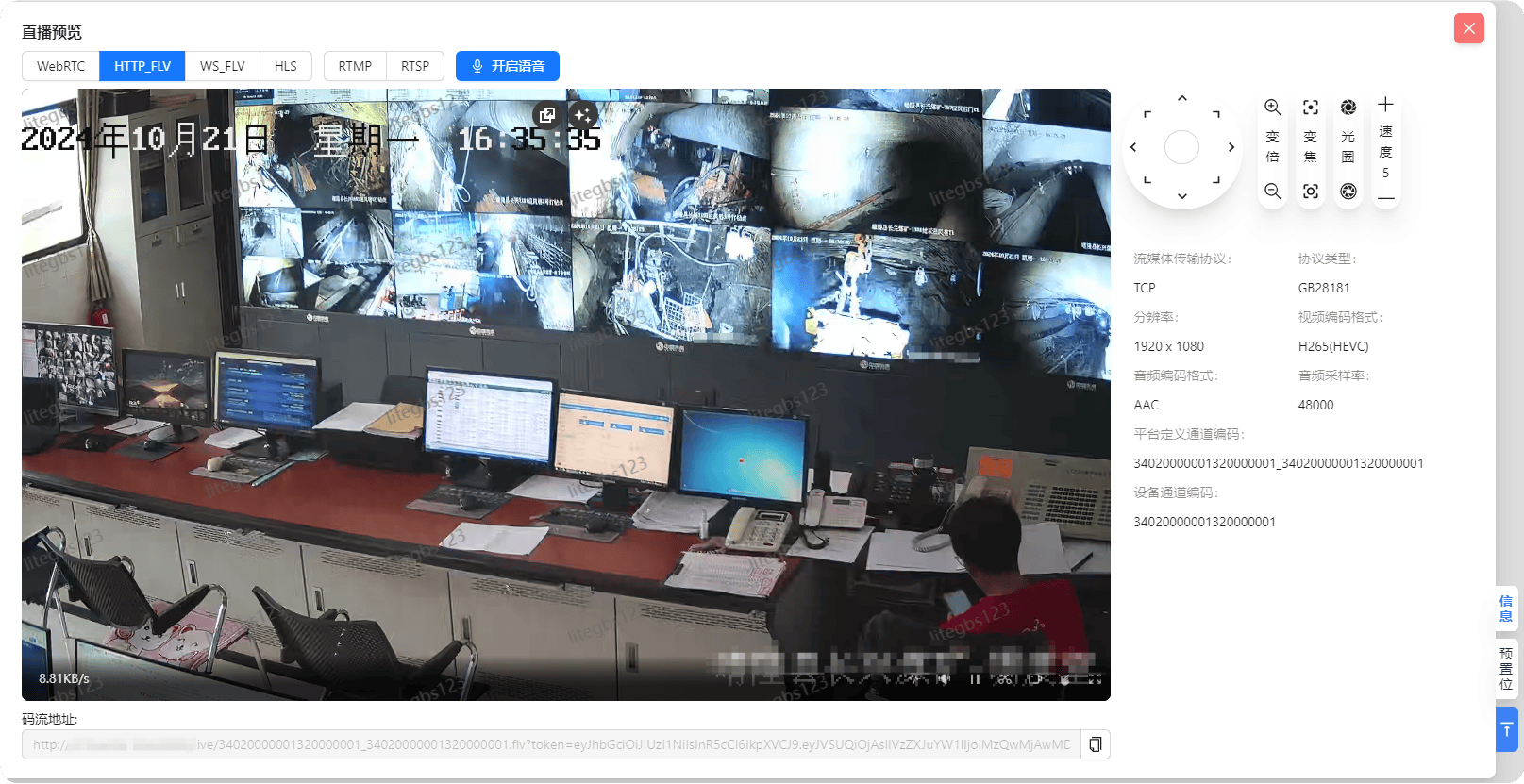Zoom in with the 变倍 magnifier plus
The height and width of the screenshot is (784, 1524).
coord(1272,108)
